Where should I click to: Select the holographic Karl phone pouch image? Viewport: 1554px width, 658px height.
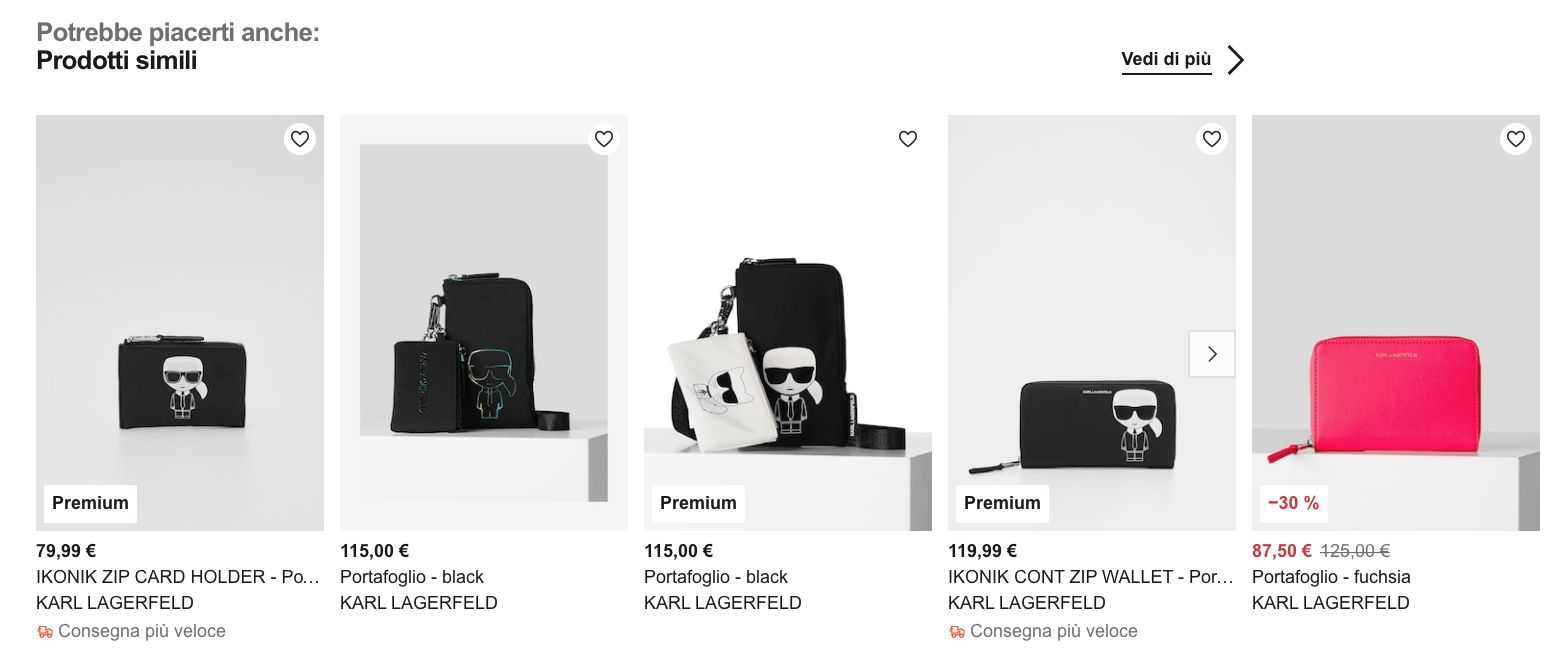484,323
